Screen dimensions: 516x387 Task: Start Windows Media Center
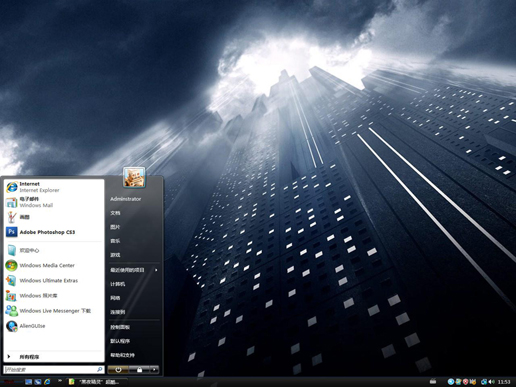tap(54, 265)
